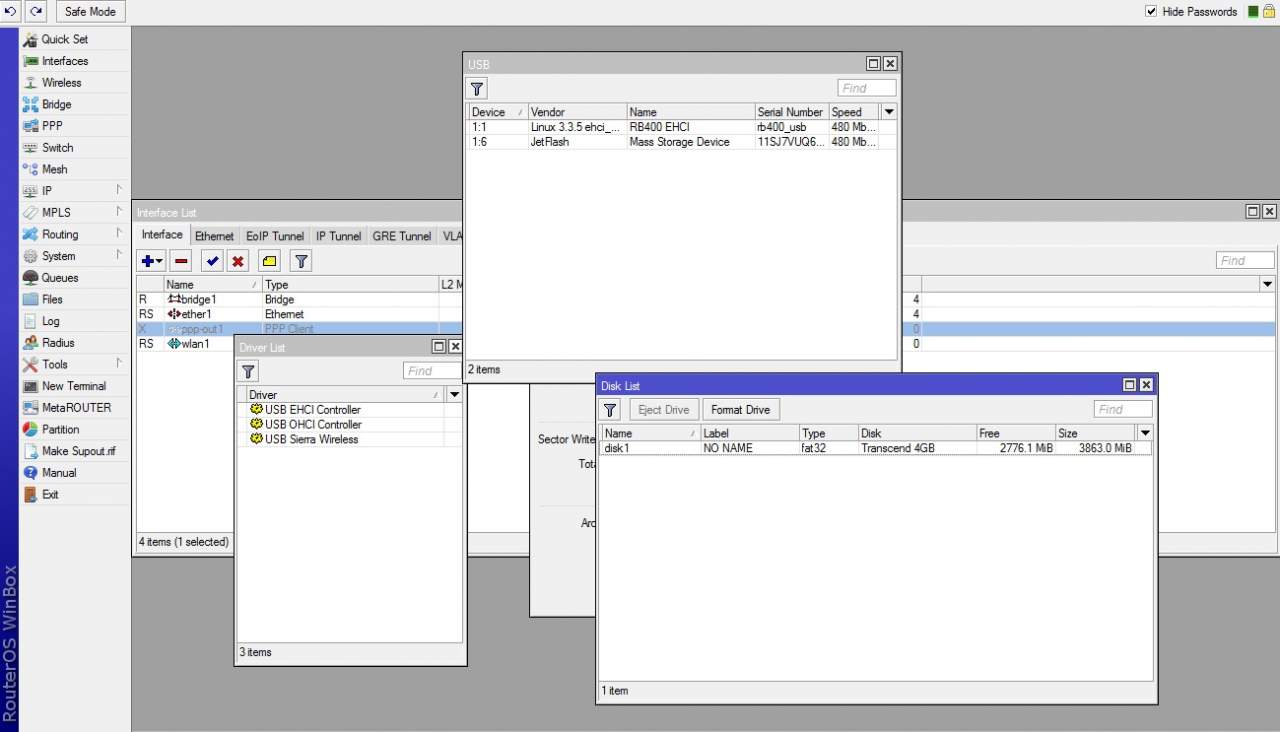
Task: Click the yellow comment icon
Action: coord(269,261)
